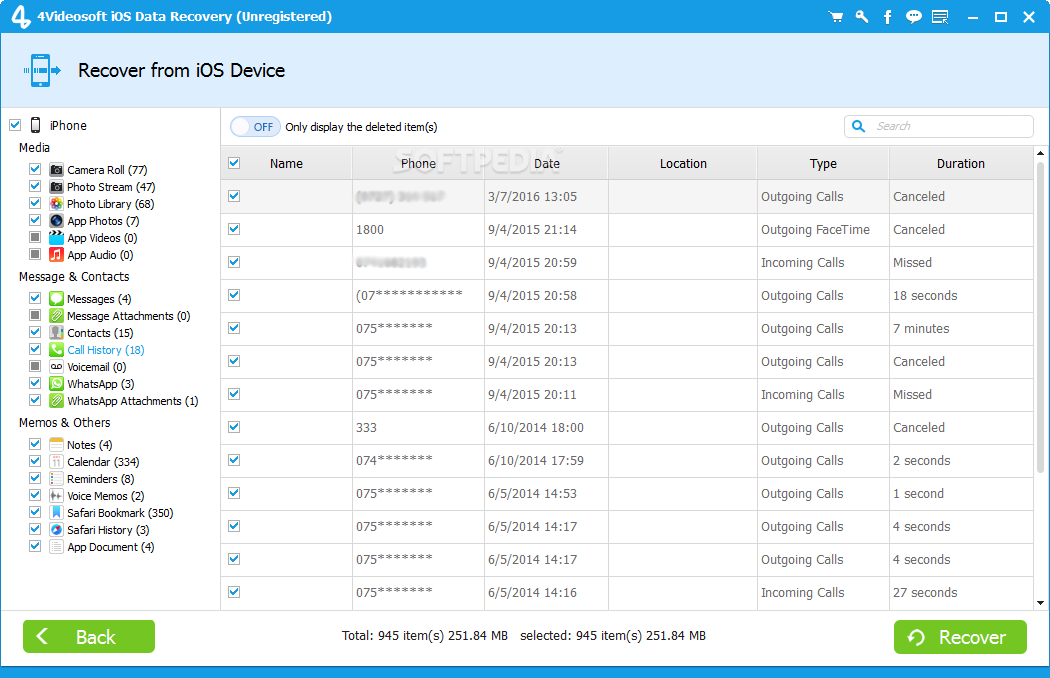Image resolution: width=1050 pixels, height=678 pixels.
Task: Click the Safari Bookmark icon
Action: (x=57, y=513)
